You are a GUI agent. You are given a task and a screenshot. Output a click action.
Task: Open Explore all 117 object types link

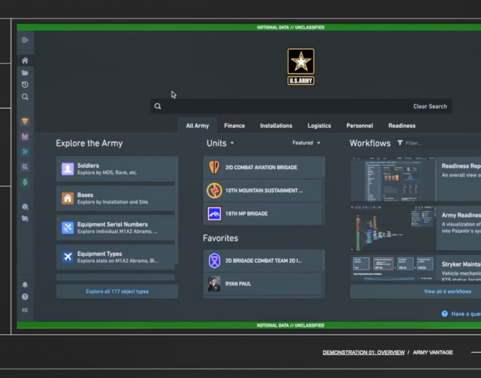(x=117, y=291)
